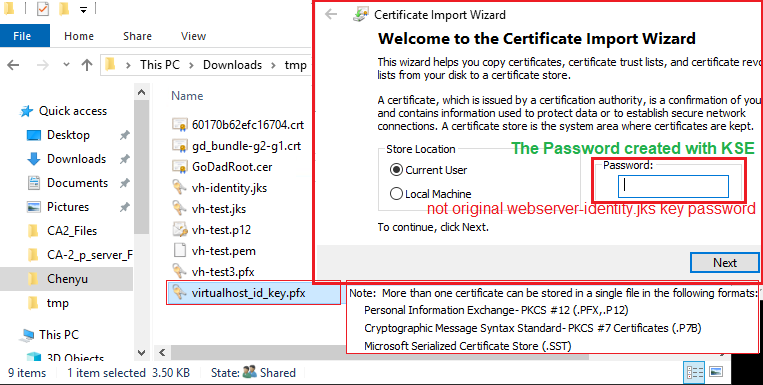Open CA-2_p_server_F folder in navigation pane
The width and height of the screenshot is (763, 385).
(x=90, y=255)
